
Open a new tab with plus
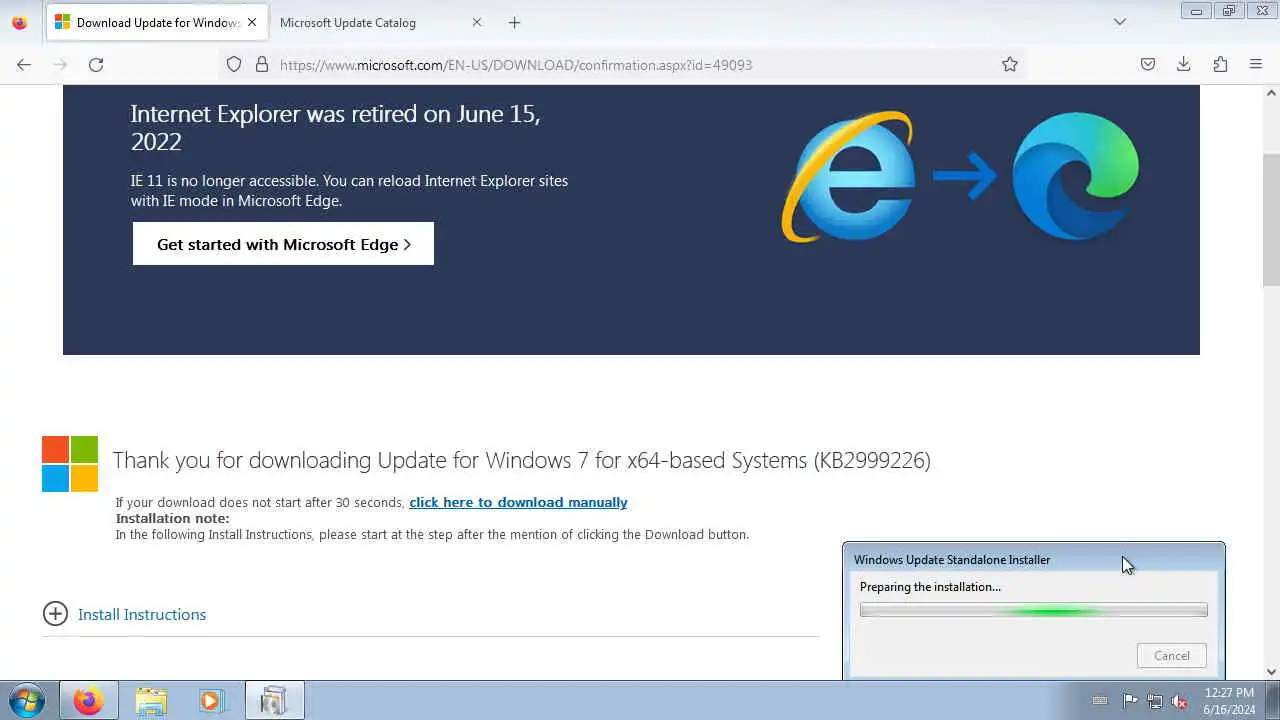coord(514,22)
